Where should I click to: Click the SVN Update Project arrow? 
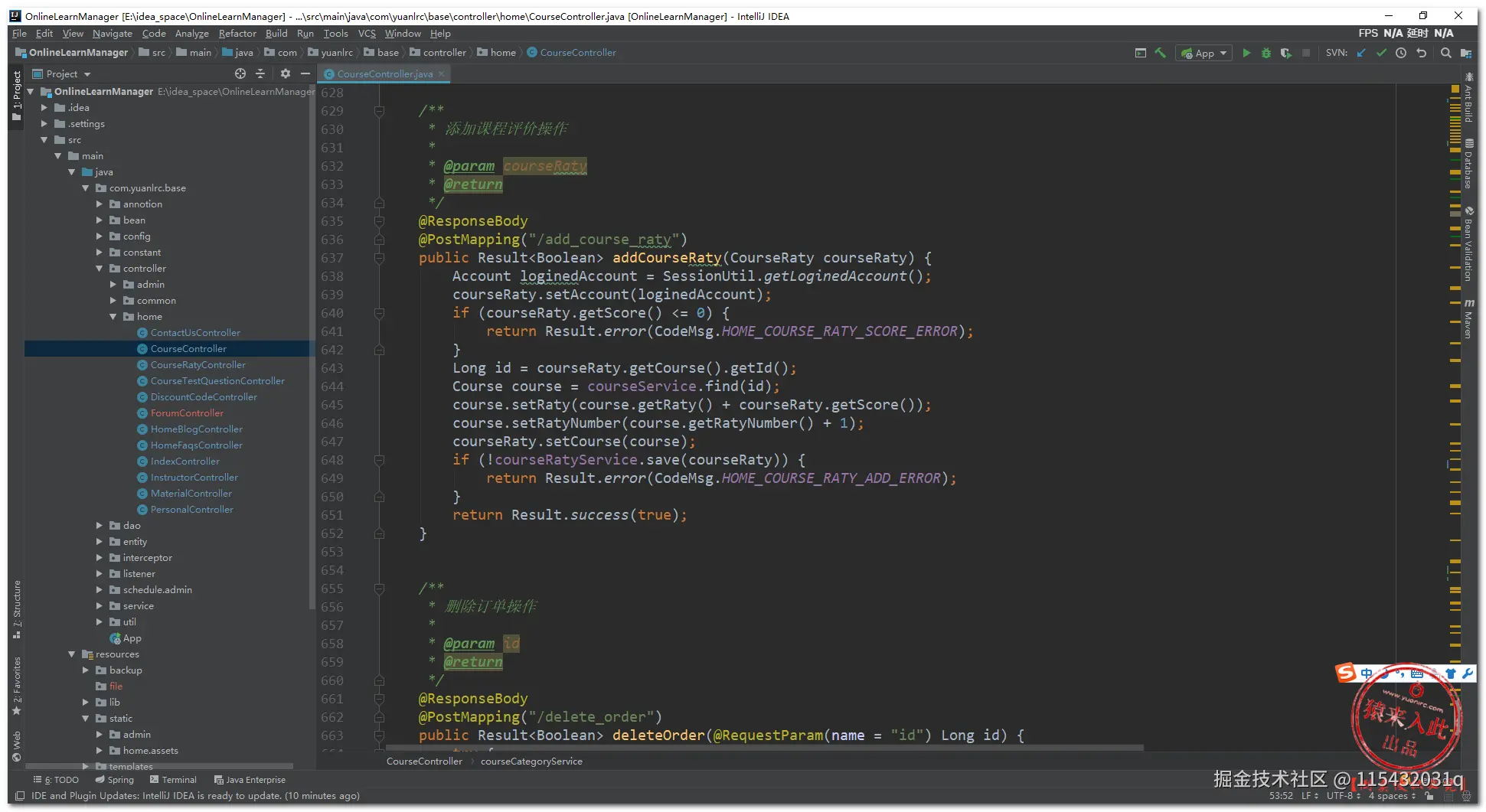1361,53
